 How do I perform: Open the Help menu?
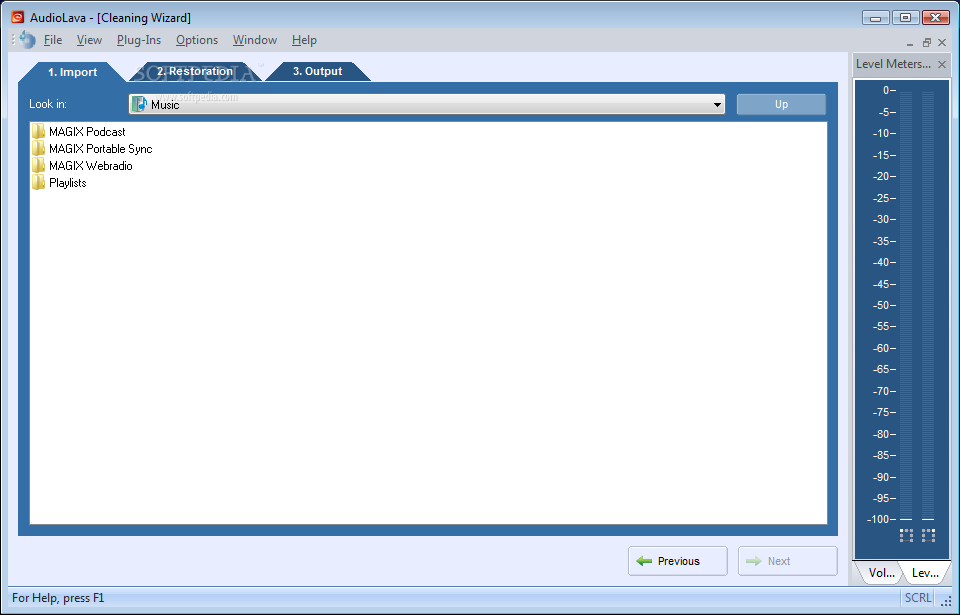(x=304, y=40)
